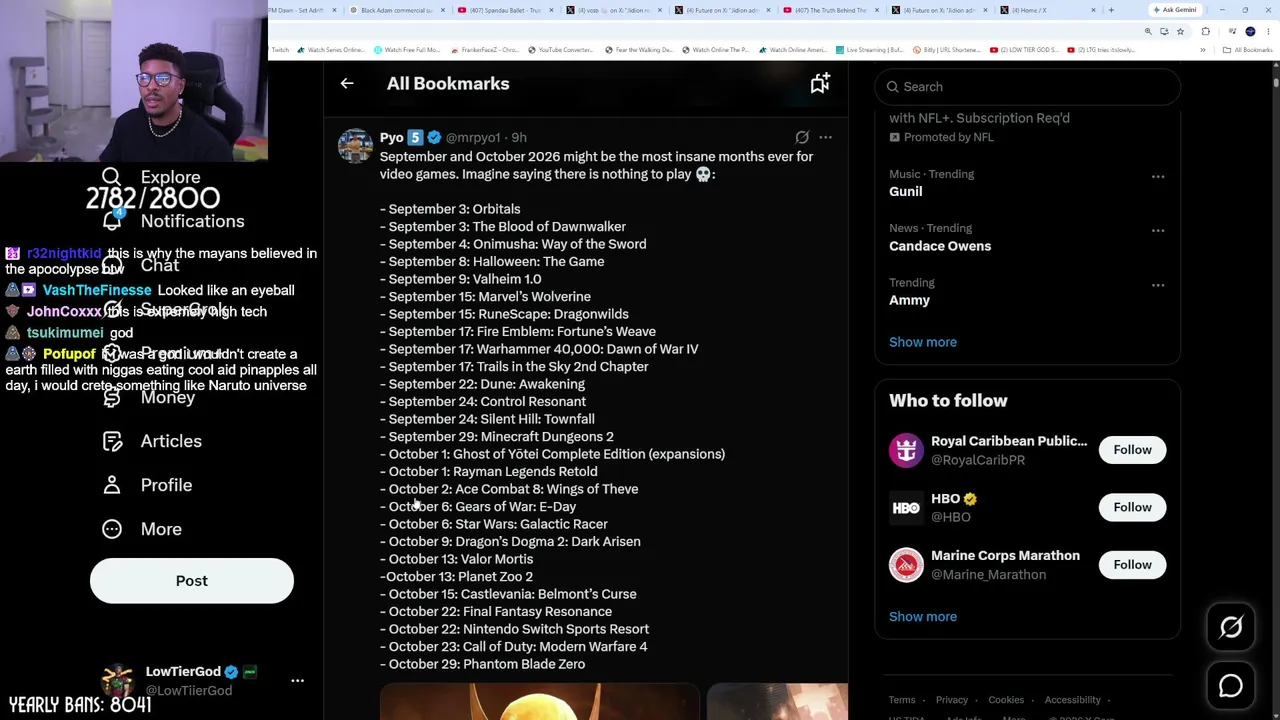Click the add bookmark folder icon
The height and width of the screenshot is (720, 1280).
tap(820, 84)
